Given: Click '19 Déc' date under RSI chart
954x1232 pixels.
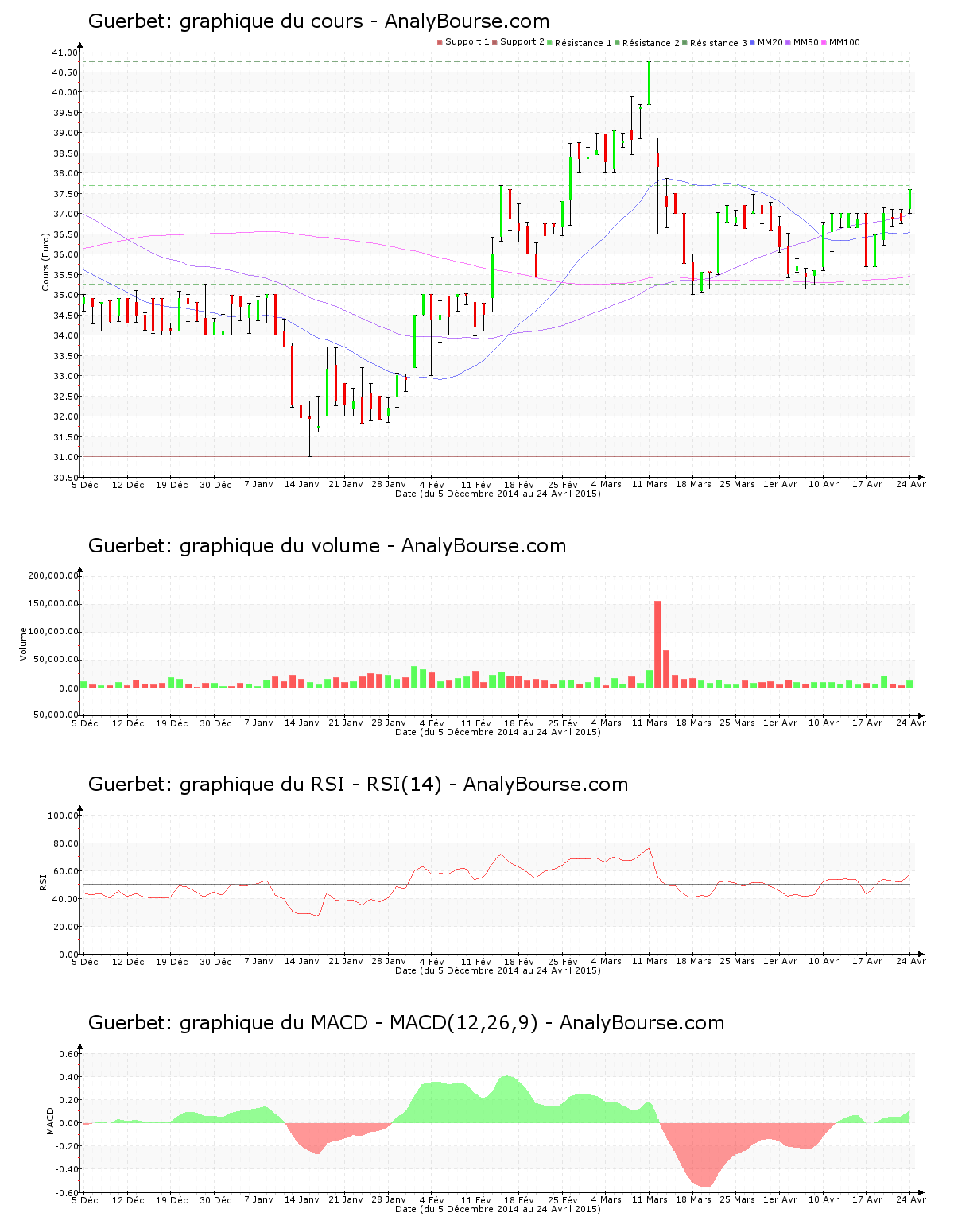Looking at the screenshot, I should pos(172,961).
